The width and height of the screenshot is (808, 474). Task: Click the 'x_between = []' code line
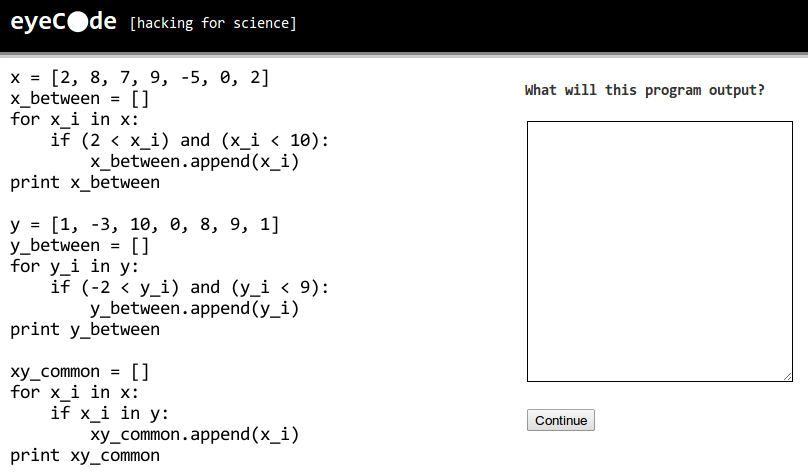pyautogui.click(x=80, y=98)
